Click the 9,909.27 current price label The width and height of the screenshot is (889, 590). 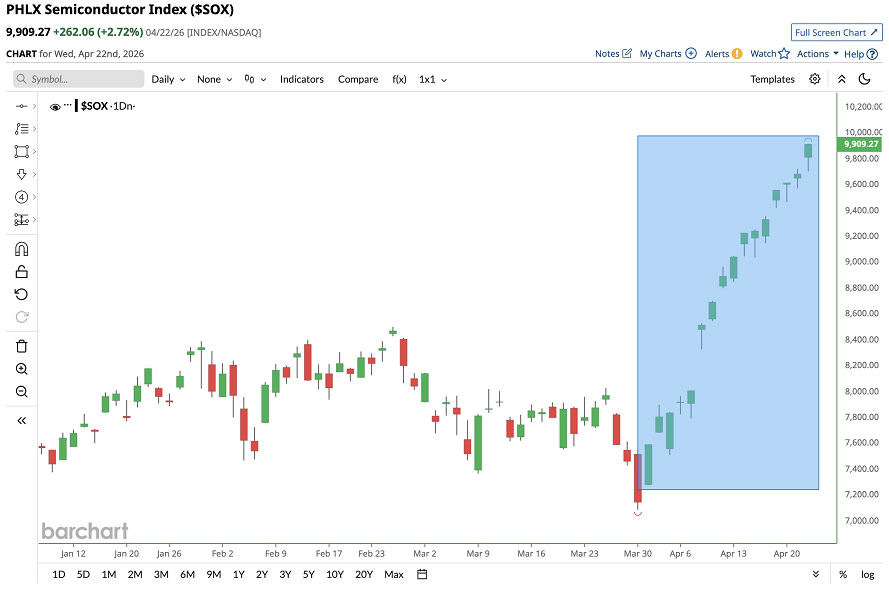(860, 144)
